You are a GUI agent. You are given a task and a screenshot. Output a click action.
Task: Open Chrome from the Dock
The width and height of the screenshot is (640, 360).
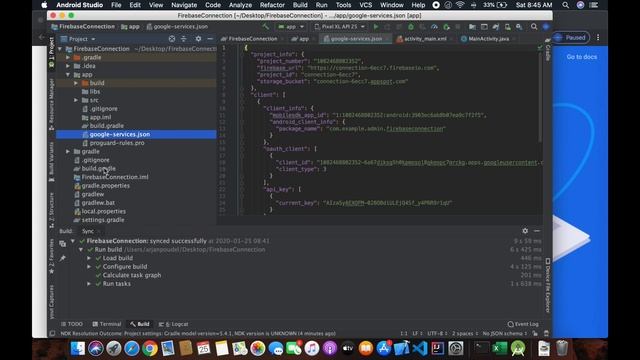point(150,348)
